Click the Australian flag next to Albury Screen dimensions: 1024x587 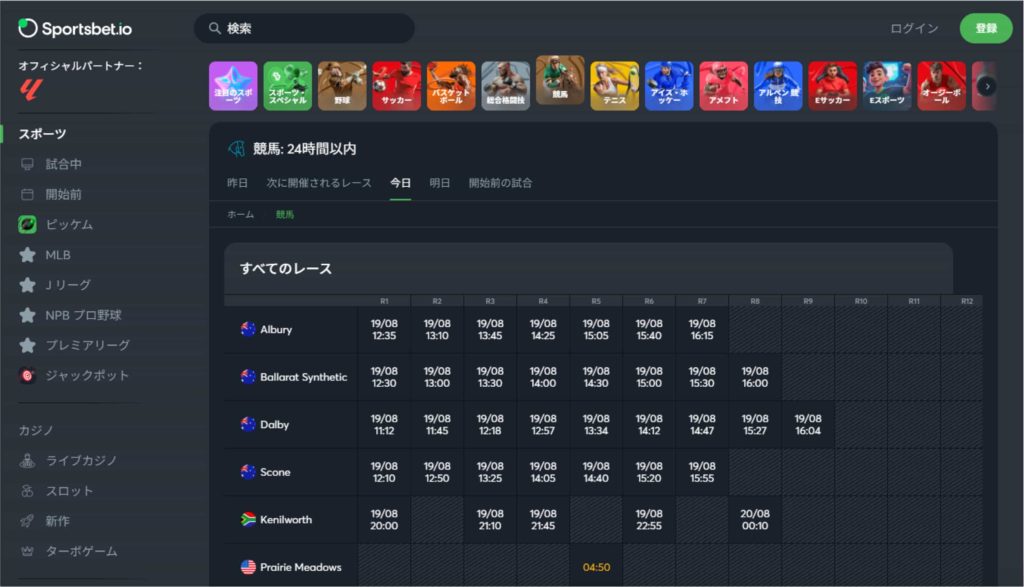tap(248, 329)
